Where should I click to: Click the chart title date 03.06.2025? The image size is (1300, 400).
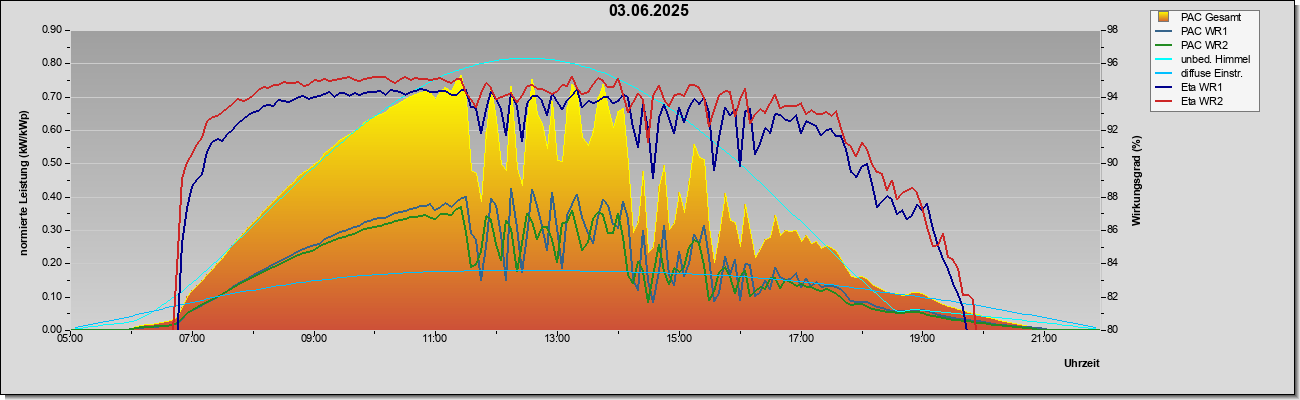pos(649,11)
